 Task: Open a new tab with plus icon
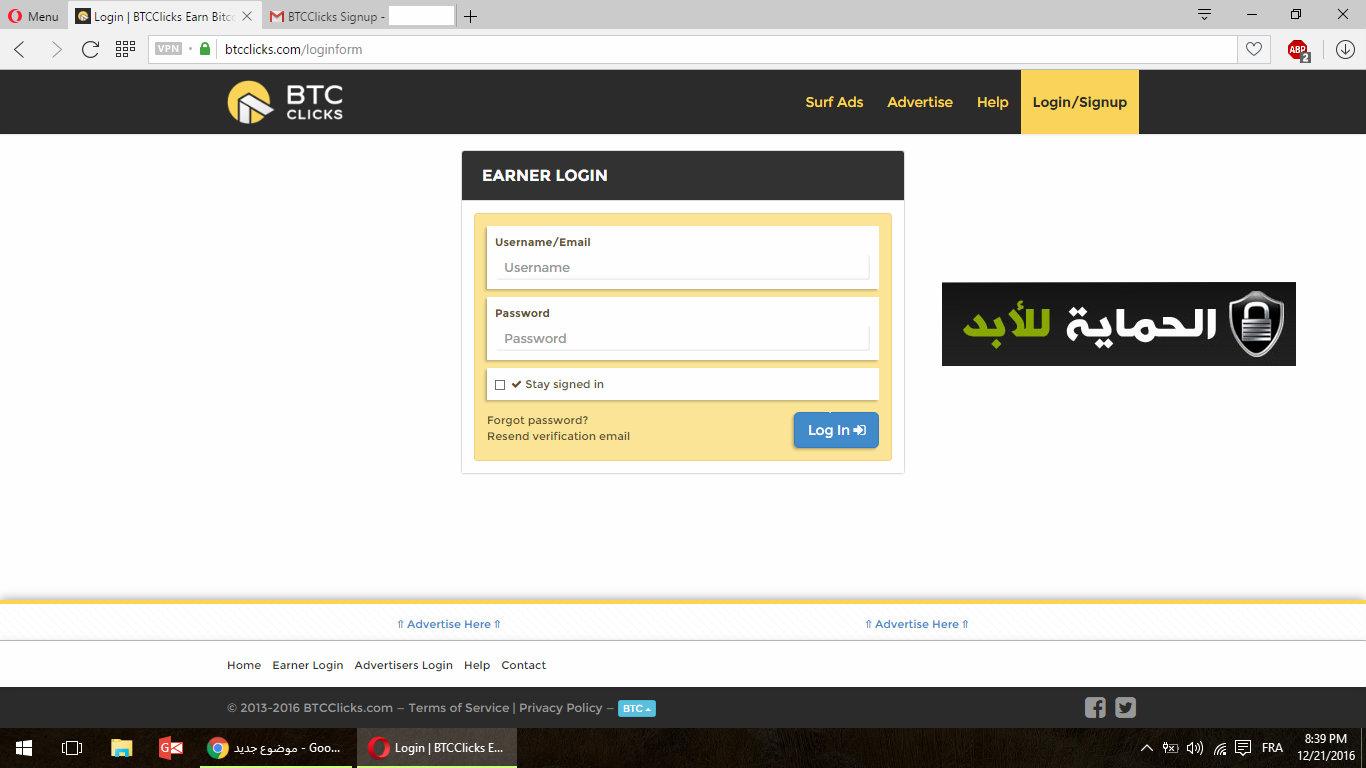tap(470, 16)
